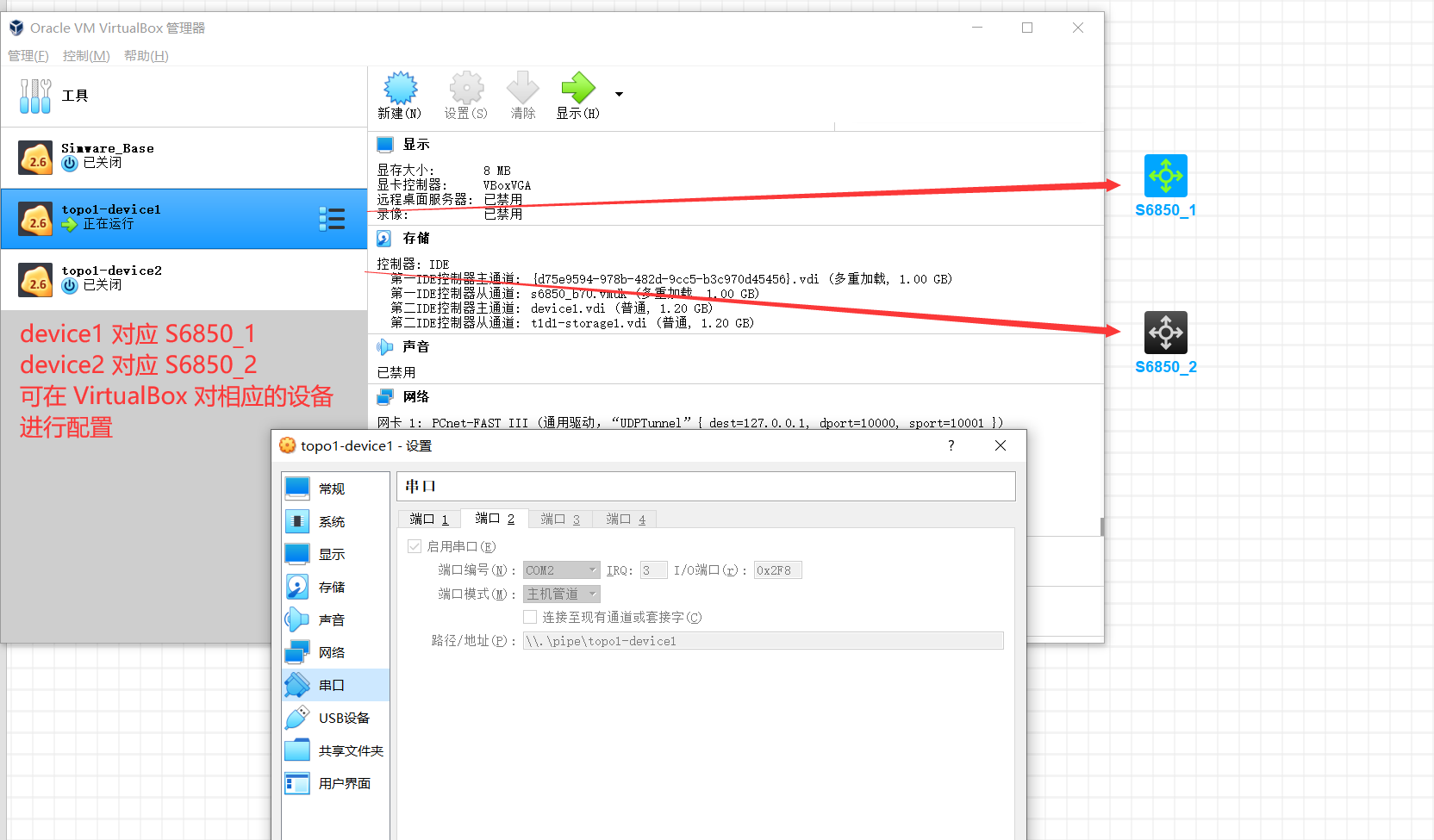Click the Settings (设置) gear toolbar icon

[466, 89]
